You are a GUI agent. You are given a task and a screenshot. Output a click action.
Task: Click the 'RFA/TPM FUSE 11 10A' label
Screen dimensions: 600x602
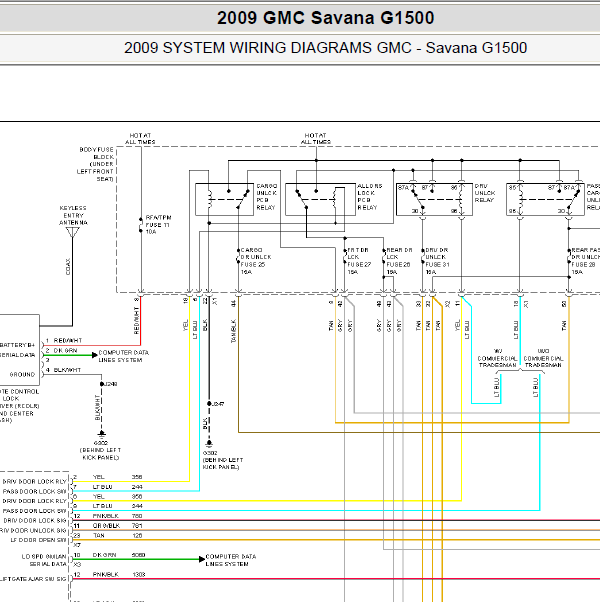coord(158,225)
